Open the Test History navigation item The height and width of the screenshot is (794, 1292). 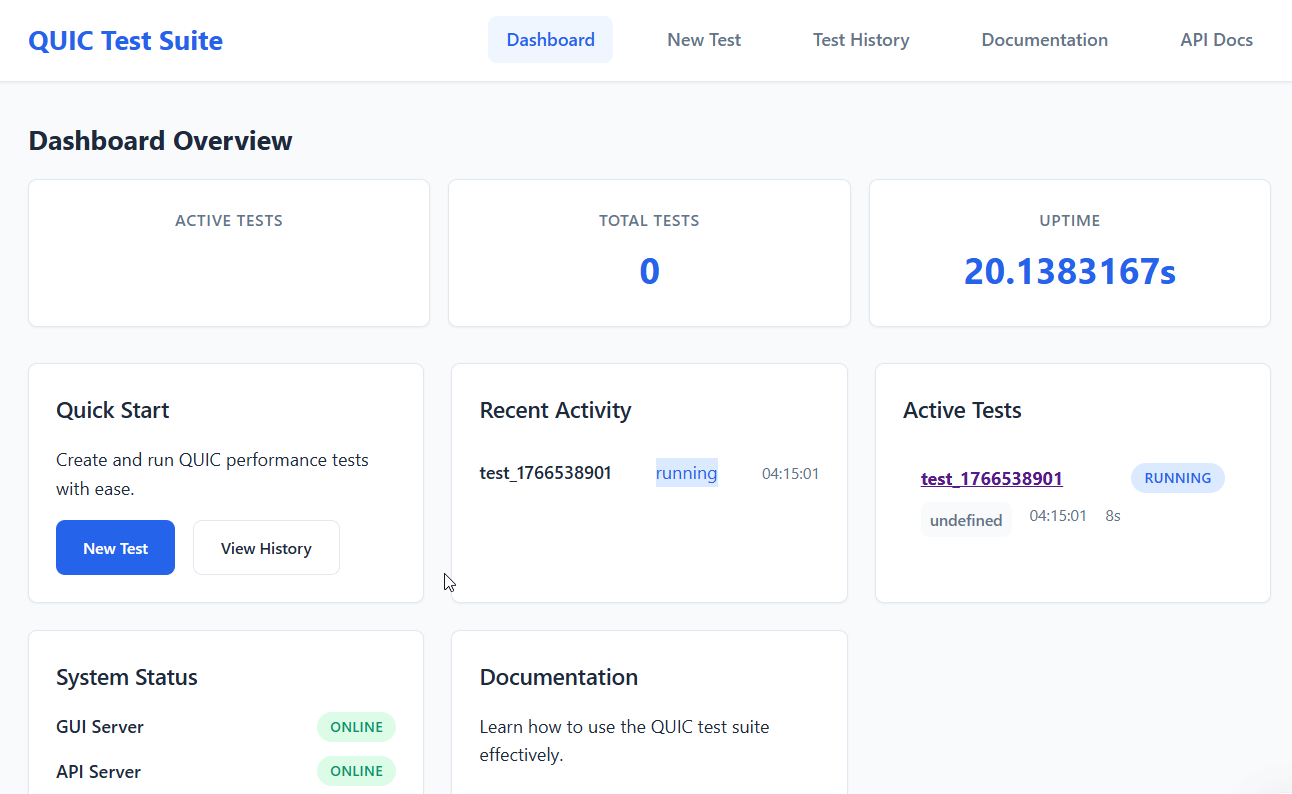[x=861, y=39]
